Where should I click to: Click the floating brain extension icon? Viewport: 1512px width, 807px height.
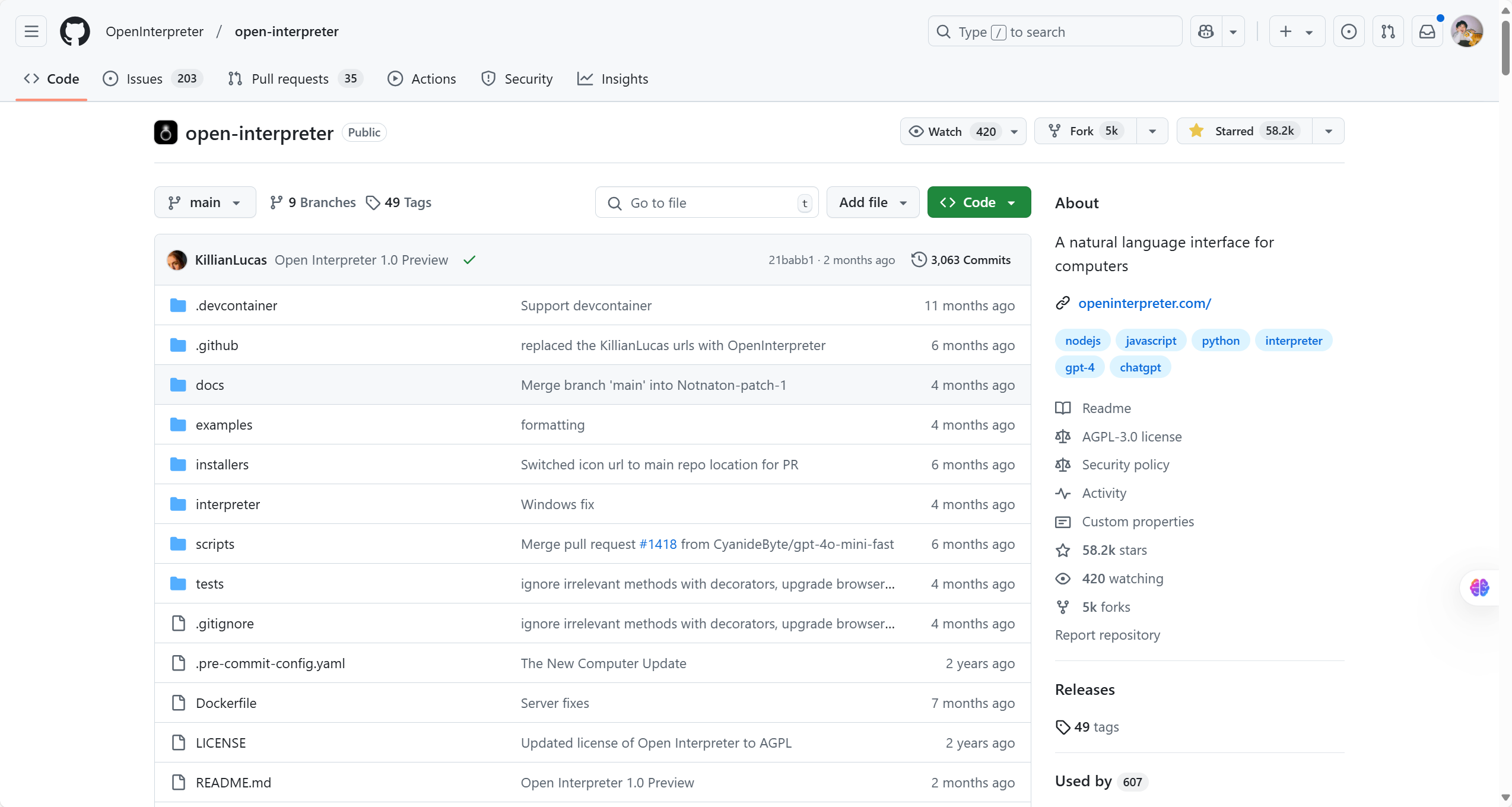[x=1479, y=587]
